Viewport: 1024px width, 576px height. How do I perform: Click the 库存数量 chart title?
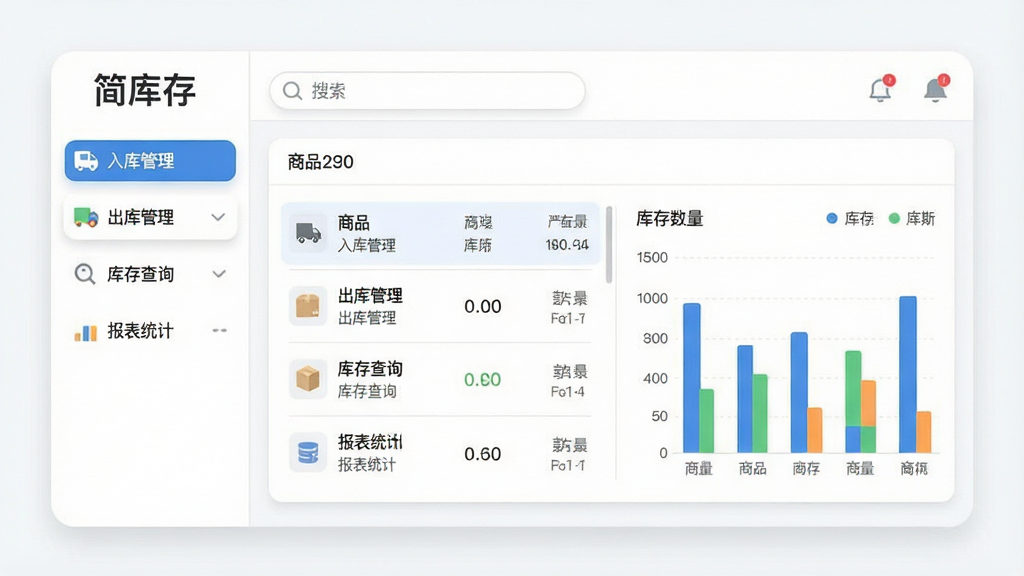tap(669, 219)
